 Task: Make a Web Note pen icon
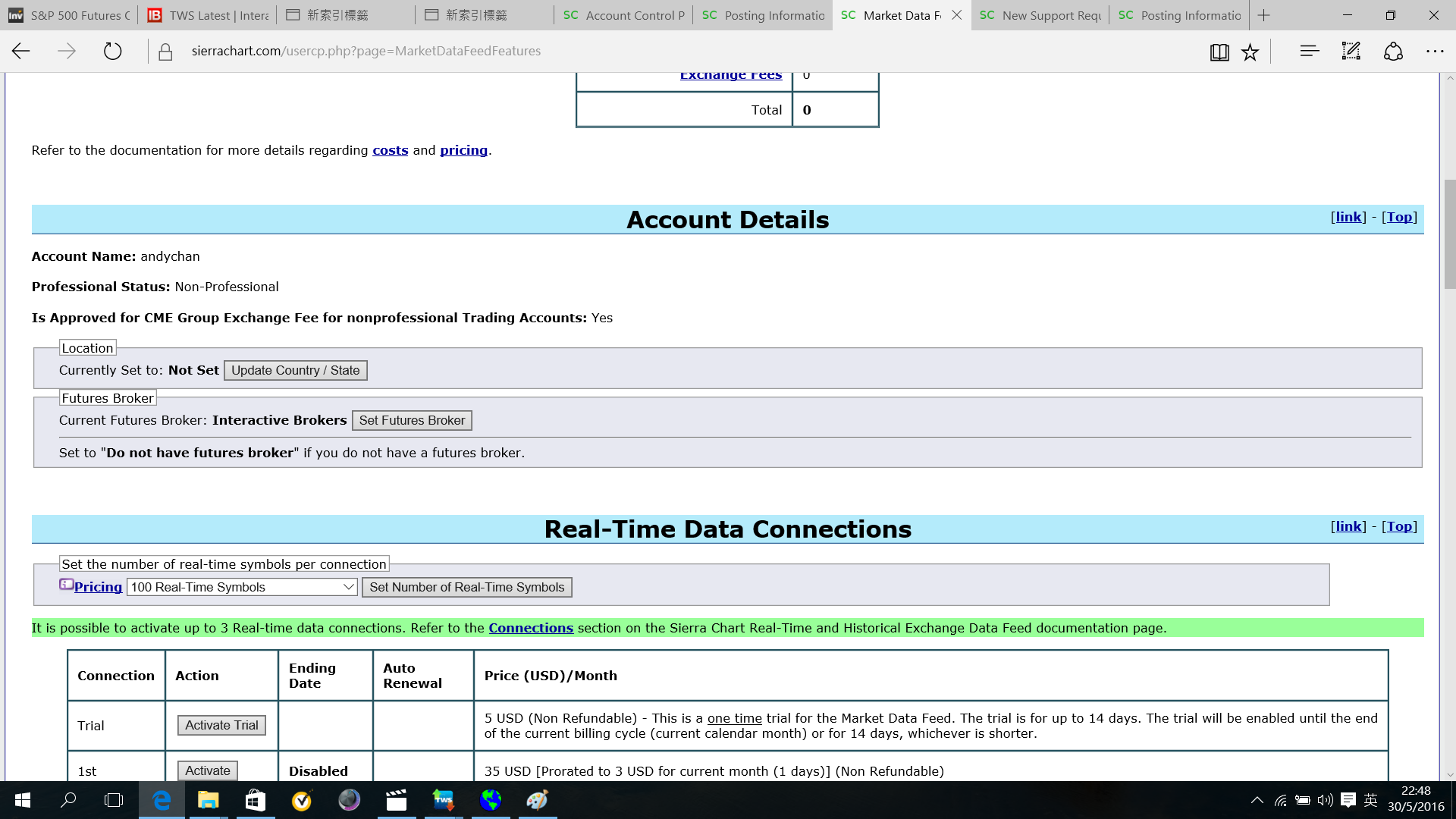[1351, 52]
